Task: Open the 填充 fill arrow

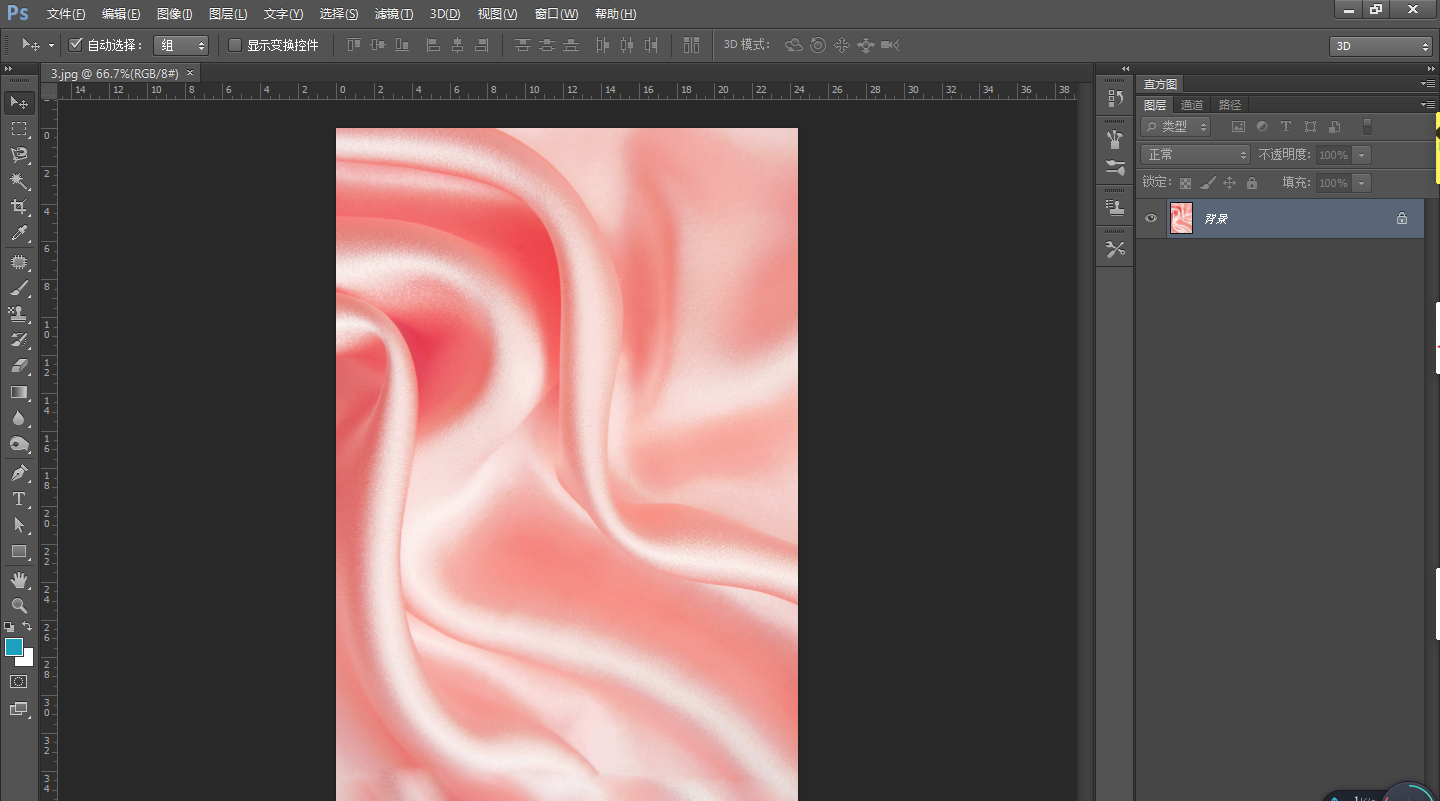Action: click(1361, 183)
